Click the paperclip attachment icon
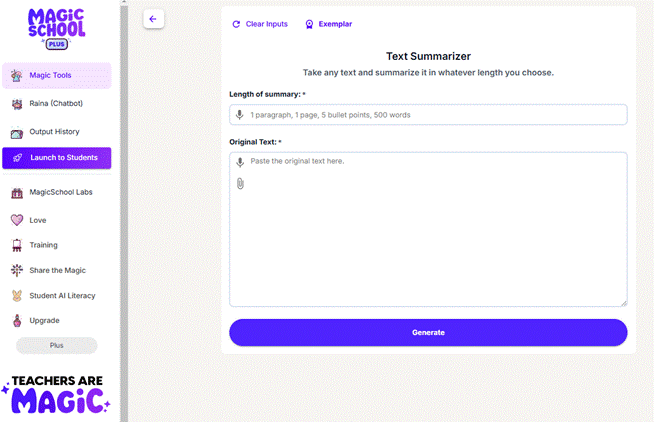The width and height of the screenshot is (654, 422). coord(240,183)
